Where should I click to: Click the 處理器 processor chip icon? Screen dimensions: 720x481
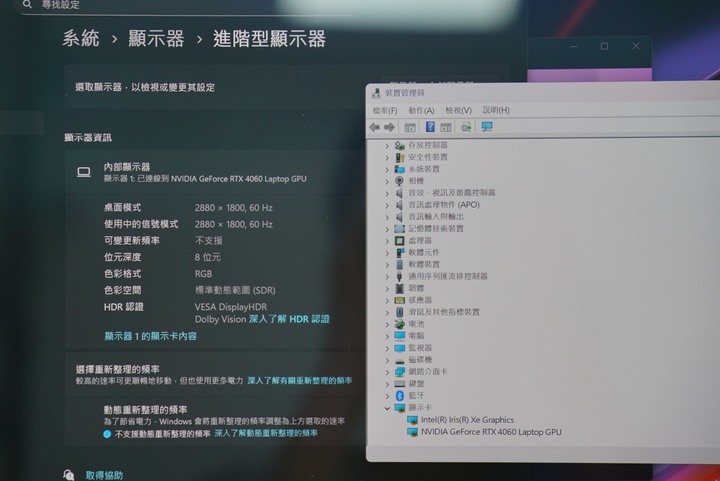[399, 240]
